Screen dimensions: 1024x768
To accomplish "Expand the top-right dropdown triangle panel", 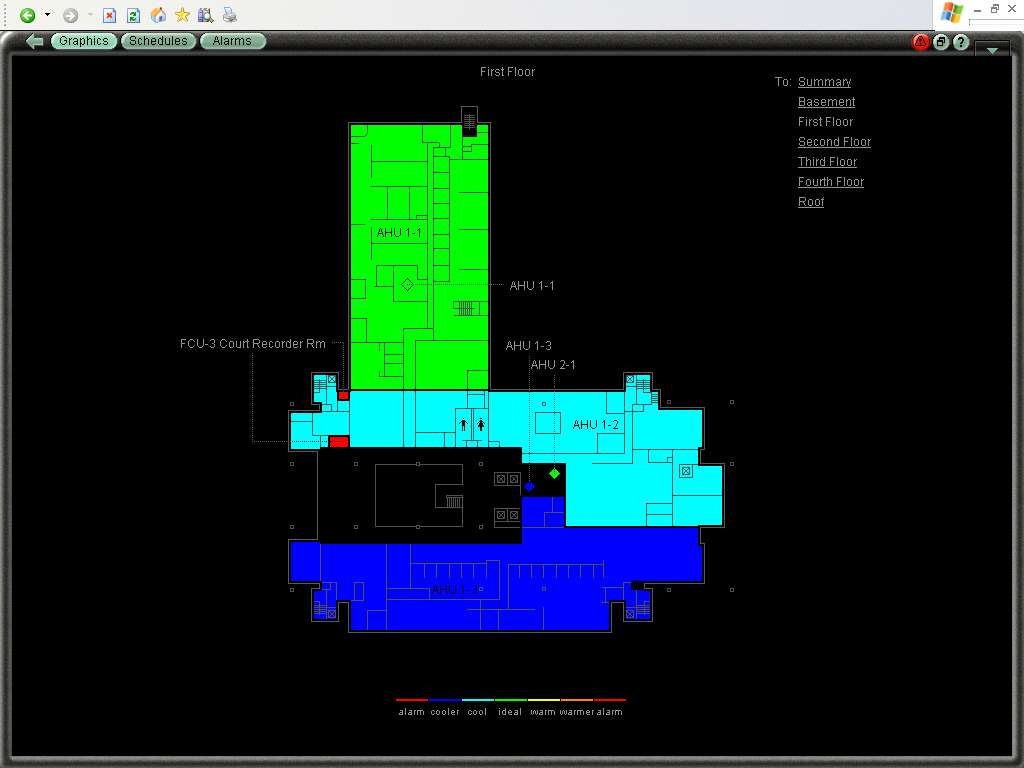I will click(x=992, y=49).
